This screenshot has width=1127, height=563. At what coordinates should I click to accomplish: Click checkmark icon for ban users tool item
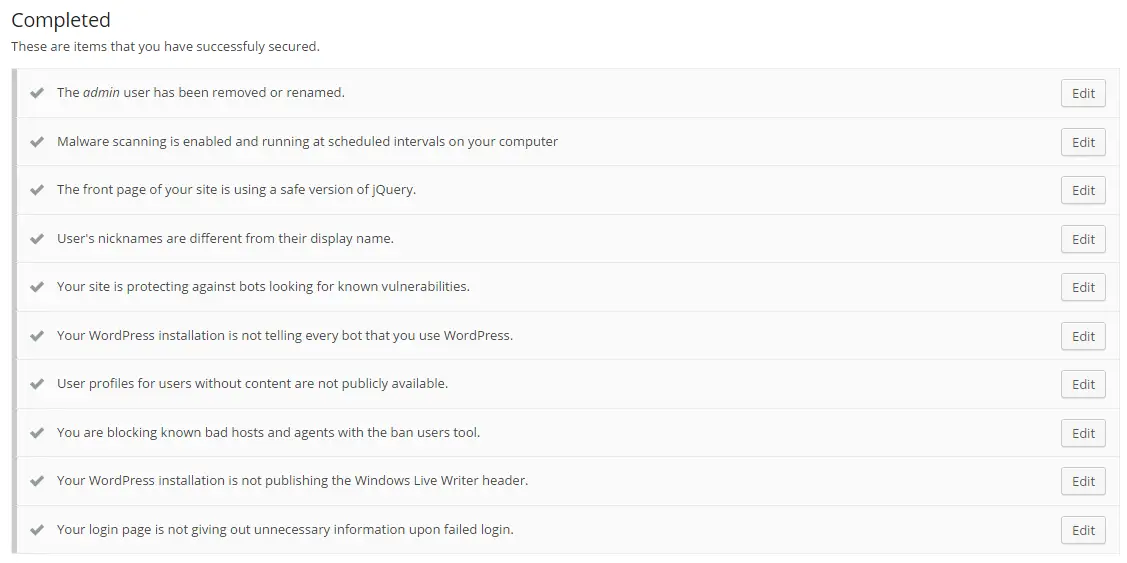click(37, 433)
